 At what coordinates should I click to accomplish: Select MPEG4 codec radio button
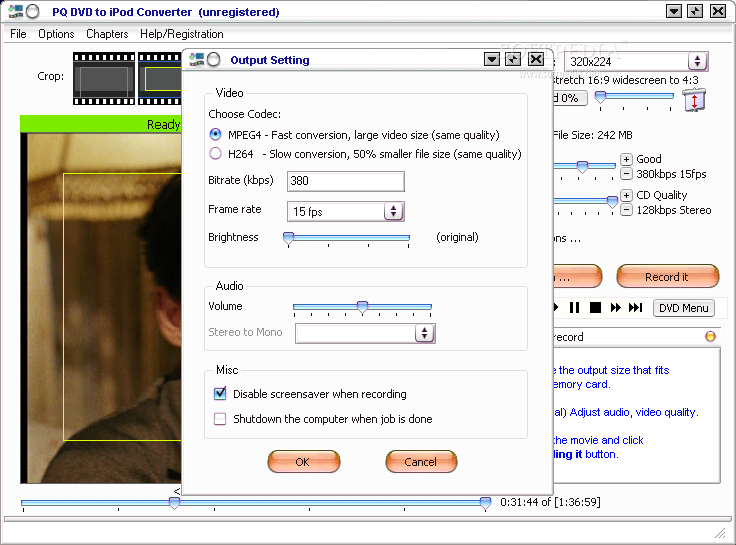[x=215, y=135]
